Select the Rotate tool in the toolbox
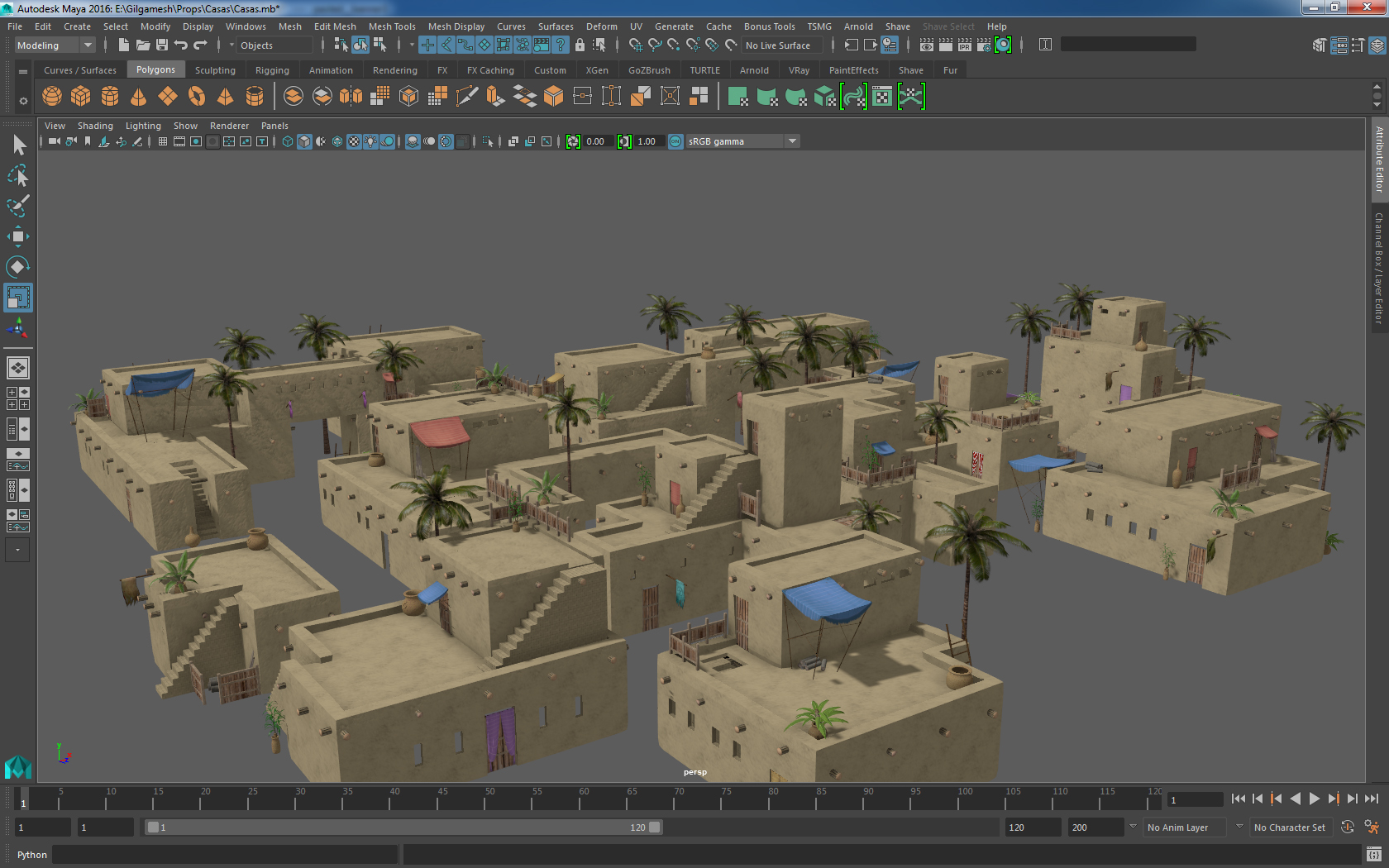This screenshot has width=1389, height=868. click(x=17, y=267)
